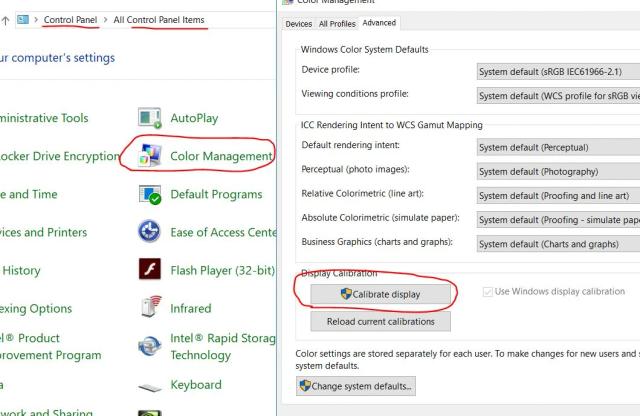
Task: Open the Ease of Access Center link
Action: point(223,232)
